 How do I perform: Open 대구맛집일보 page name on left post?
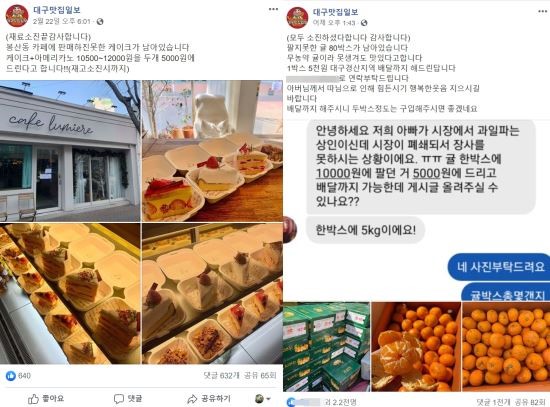click(56, 10)
